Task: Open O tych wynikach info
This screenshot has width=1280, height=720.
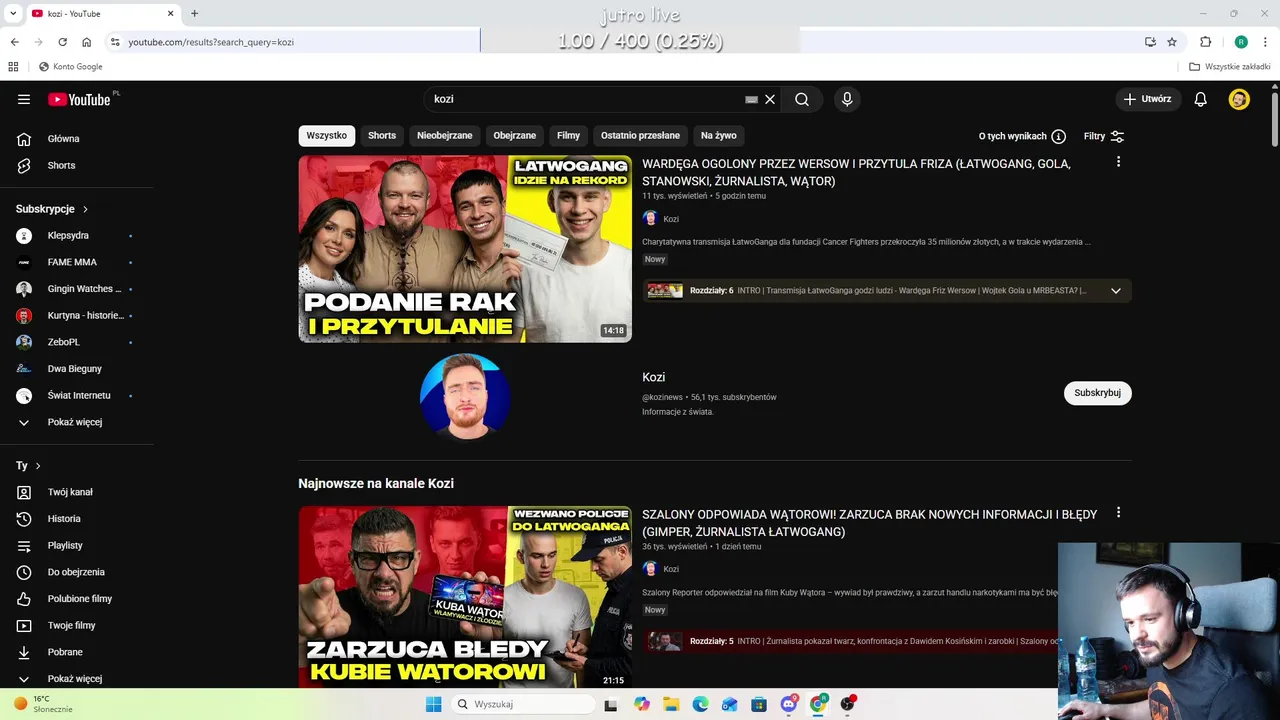Action: (1022, 136)
